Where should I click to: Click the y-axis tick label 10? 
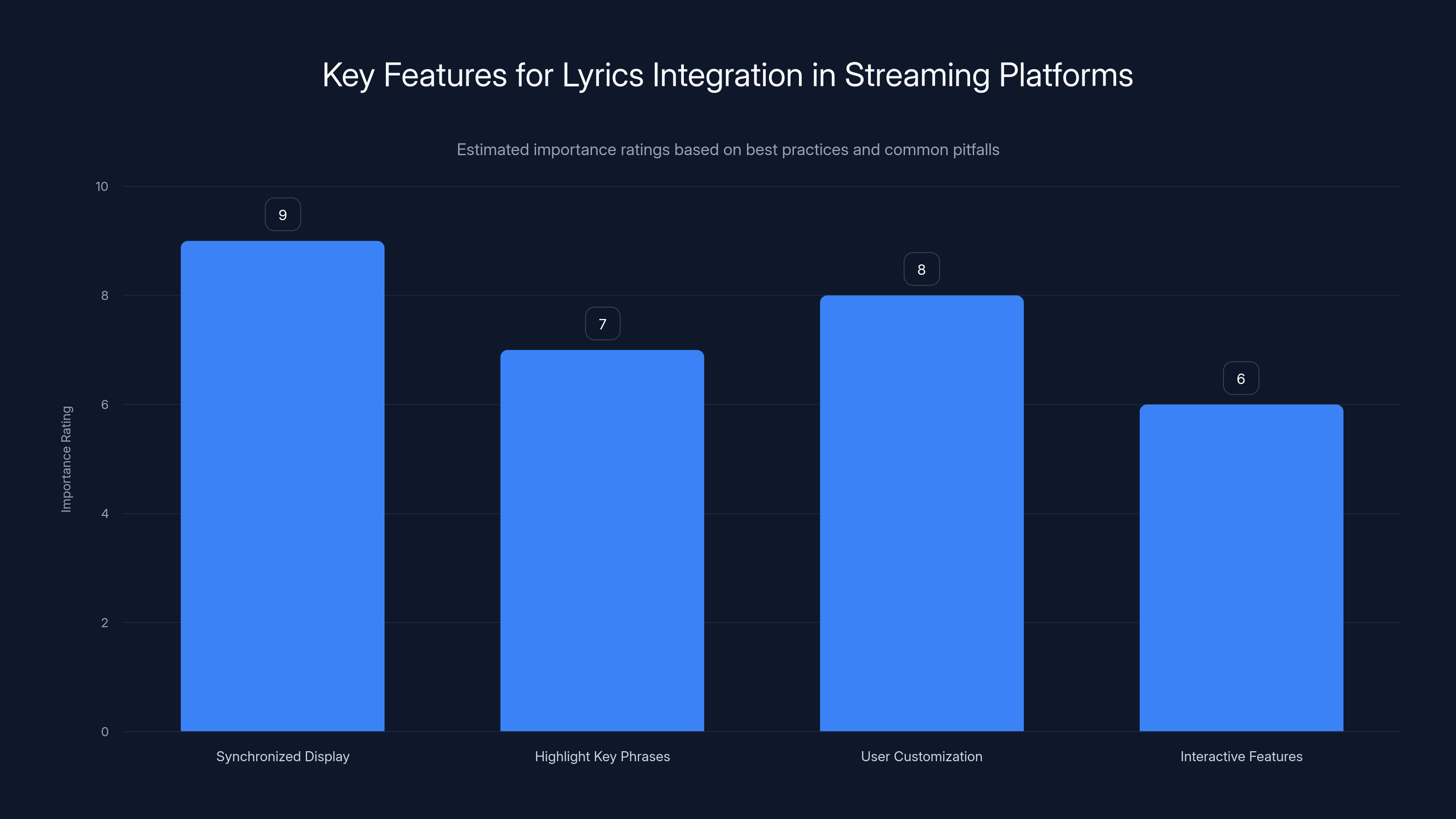click(x=102, y=187)
